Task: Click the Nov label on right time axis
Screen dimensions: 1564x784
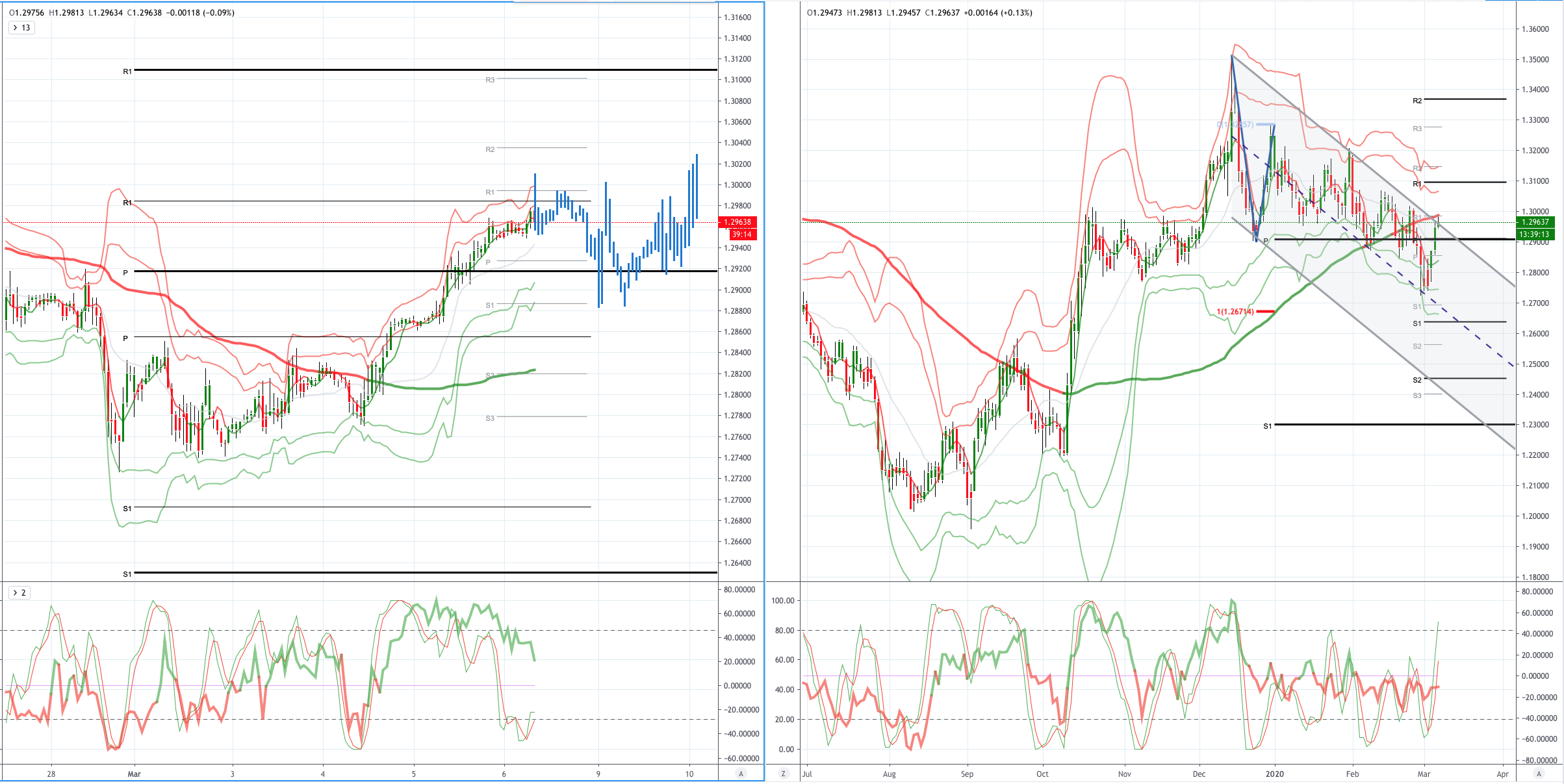Action: pos(1125,774)
